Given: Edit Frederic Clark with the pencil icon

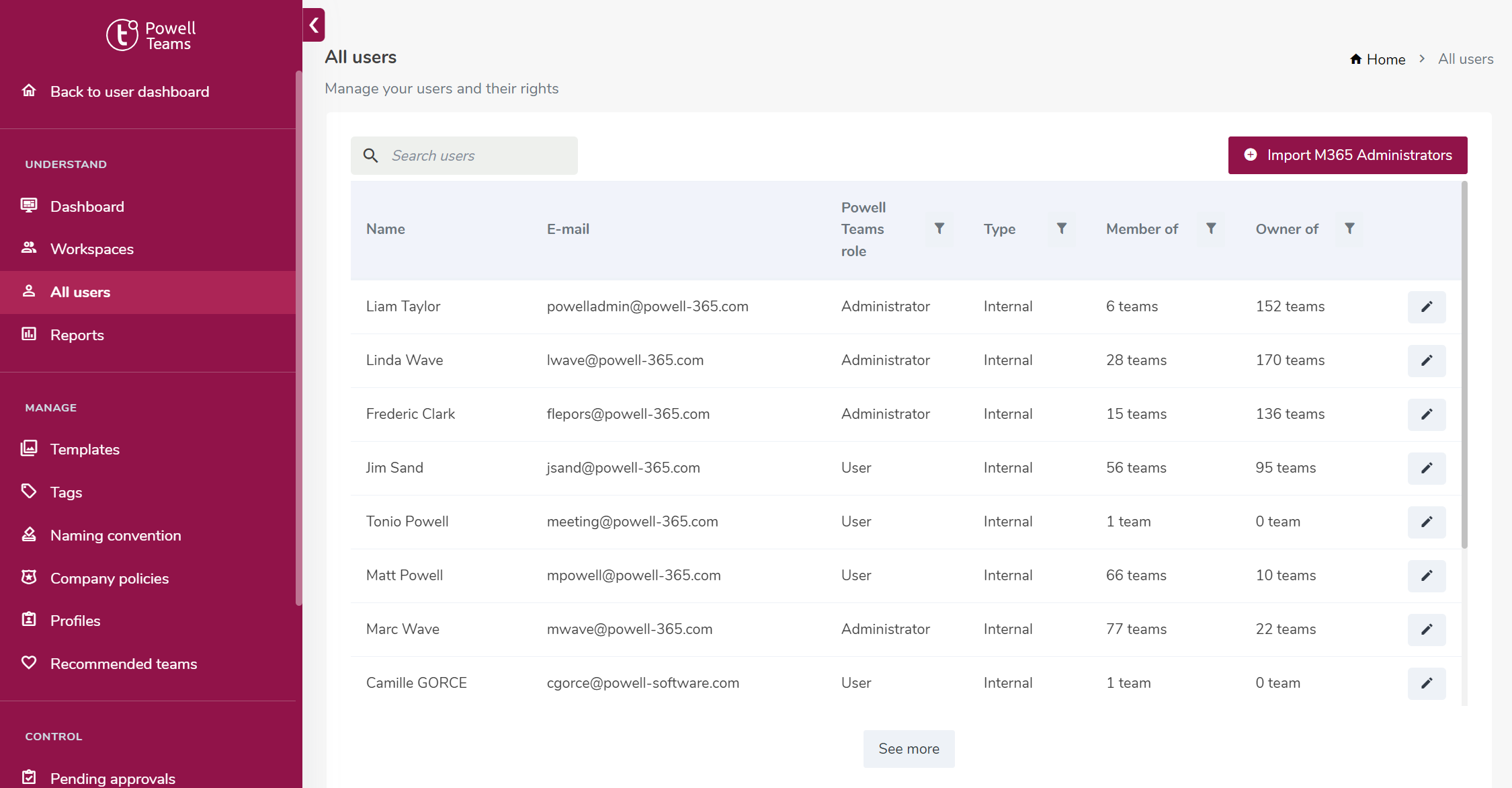Looking at the screenshot, I should [x=1427, y=414].
